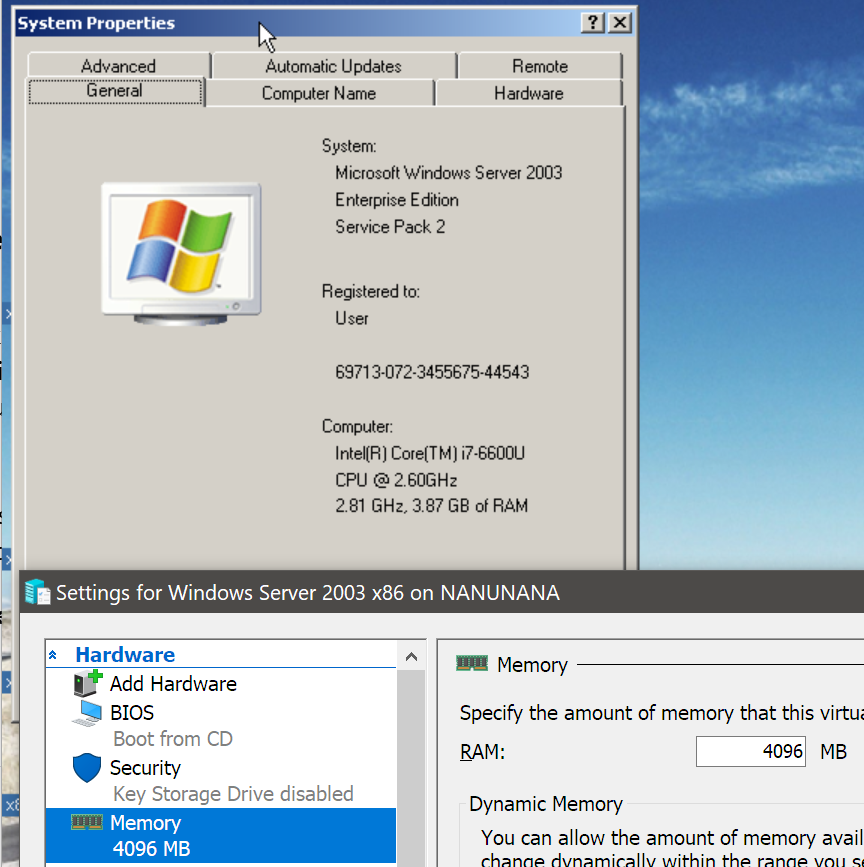Open the Automatic Updates tab
The height and width of the screenshot is (867, 864).
pyautogui.click(x=333, y=66)
